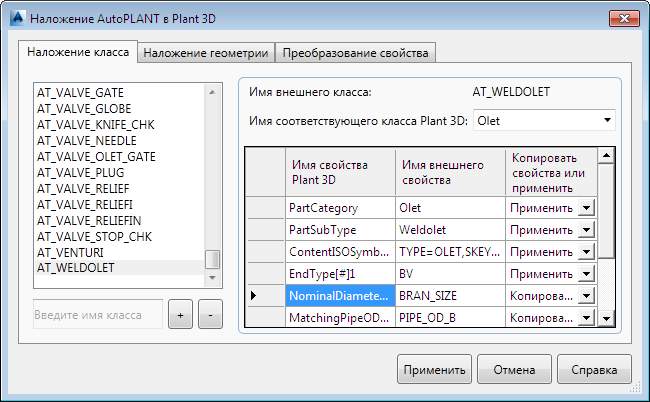Select AT_VALVE_OLET_GATE in the class list
The height and width of the screenshot is (402, 650).
click(119, 157)
